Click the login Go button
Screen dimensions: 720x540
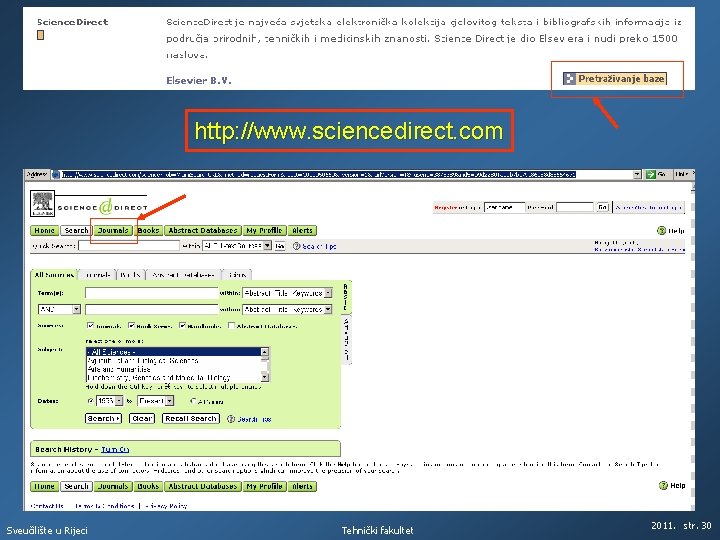tap(602, 208)
